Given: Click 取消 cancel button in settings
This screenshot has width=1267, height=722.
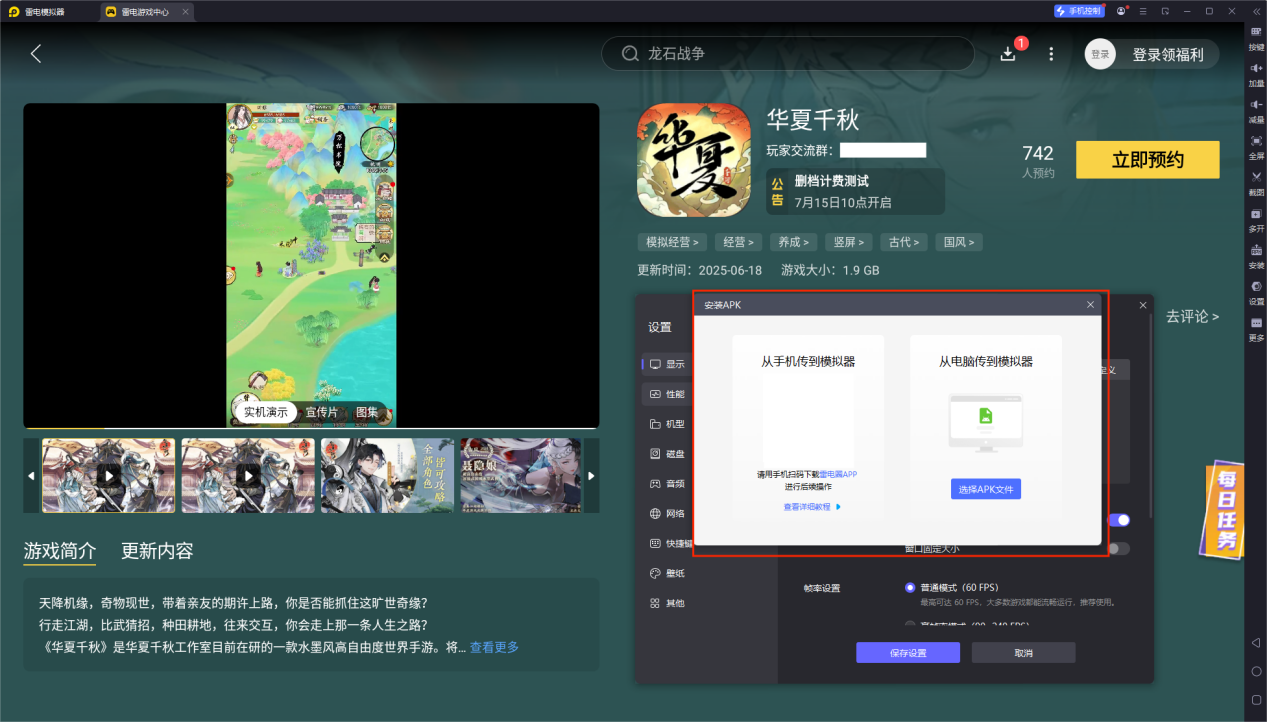Looking at the screenshot, I should [x=1023, y=653].
